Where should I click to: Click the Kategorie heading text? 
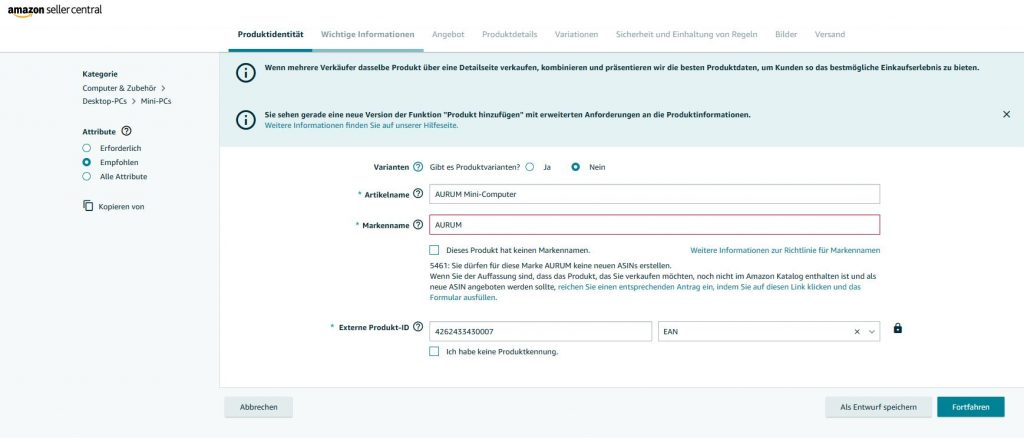click(x=100, y=74)
